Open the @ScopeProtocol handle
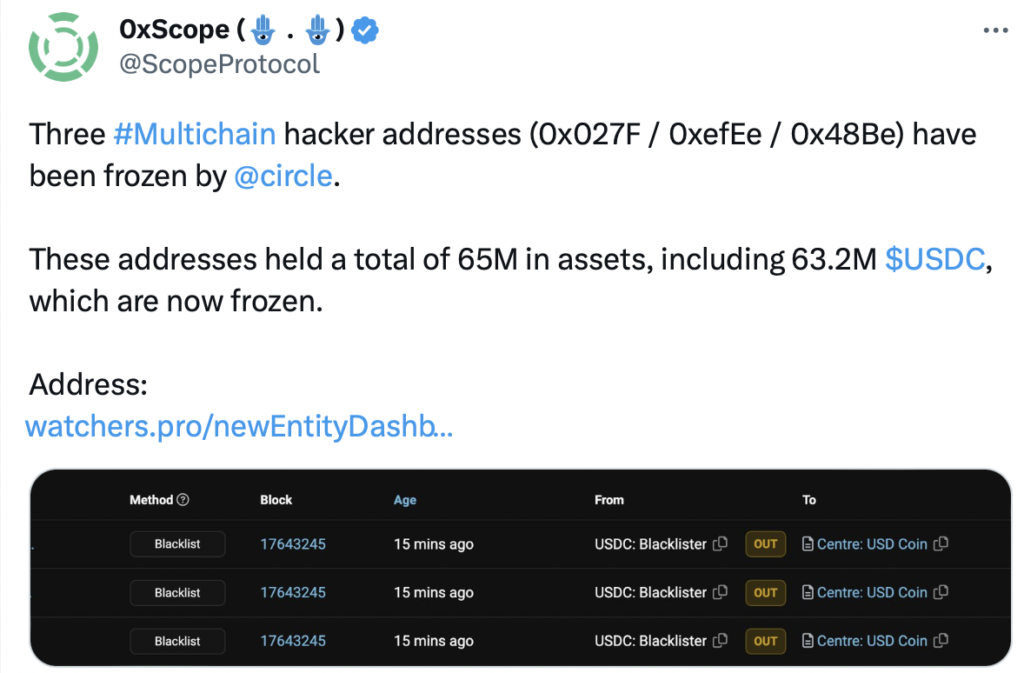1024x673 pixels. [x=219, y=64]
